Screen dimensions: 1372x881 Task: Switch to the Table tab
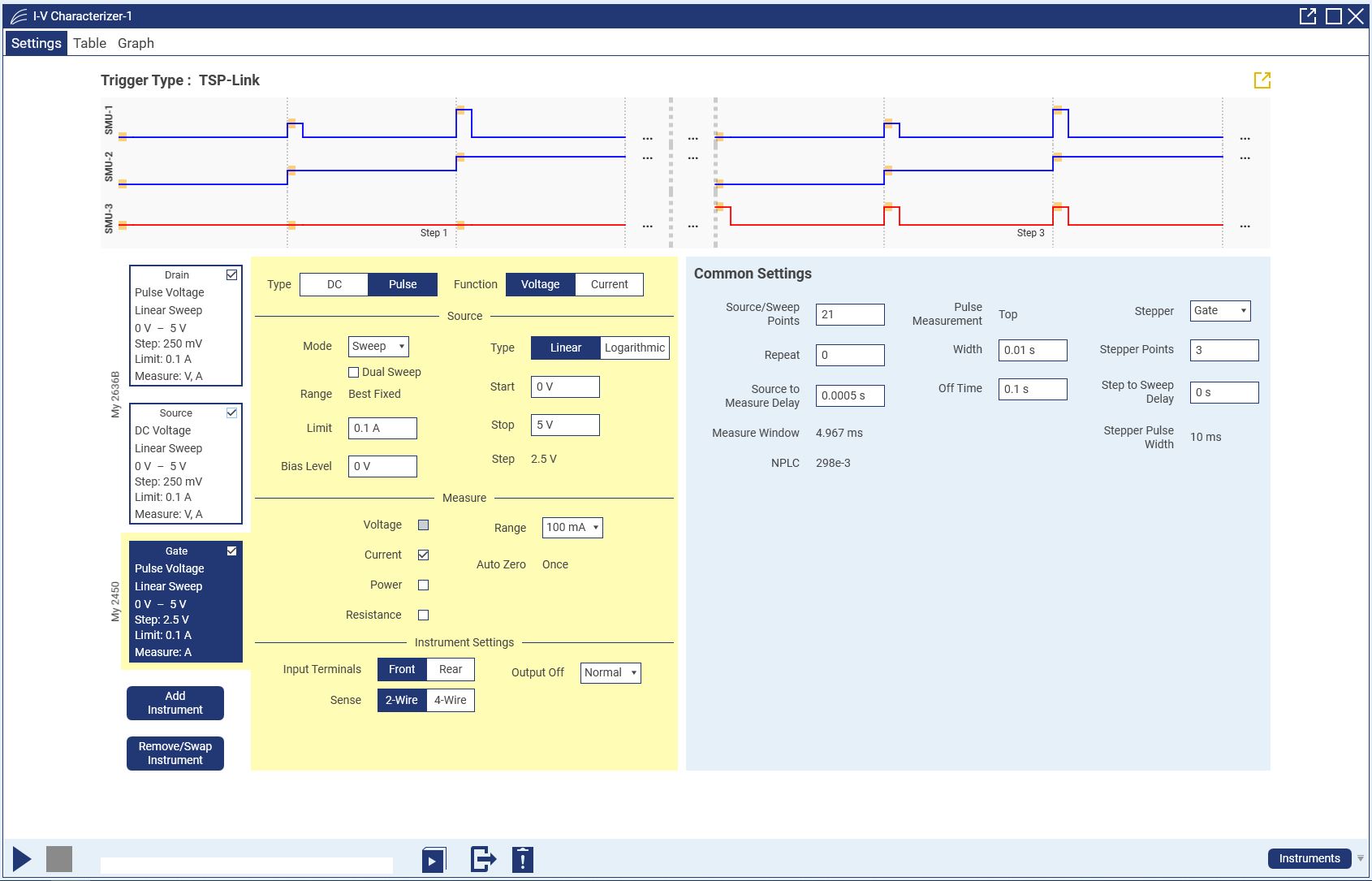[x=89, y=43]
